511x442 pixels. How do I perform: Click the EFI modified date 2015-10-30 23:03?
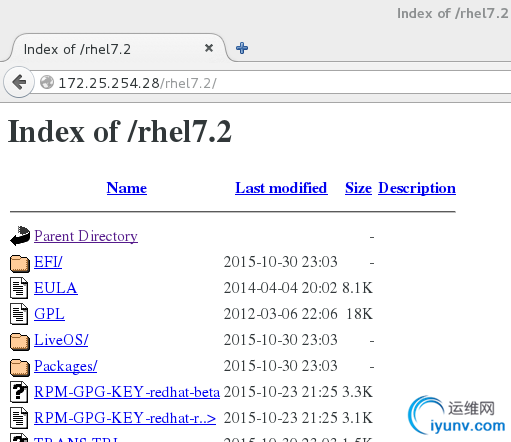(x=280, y=262)
